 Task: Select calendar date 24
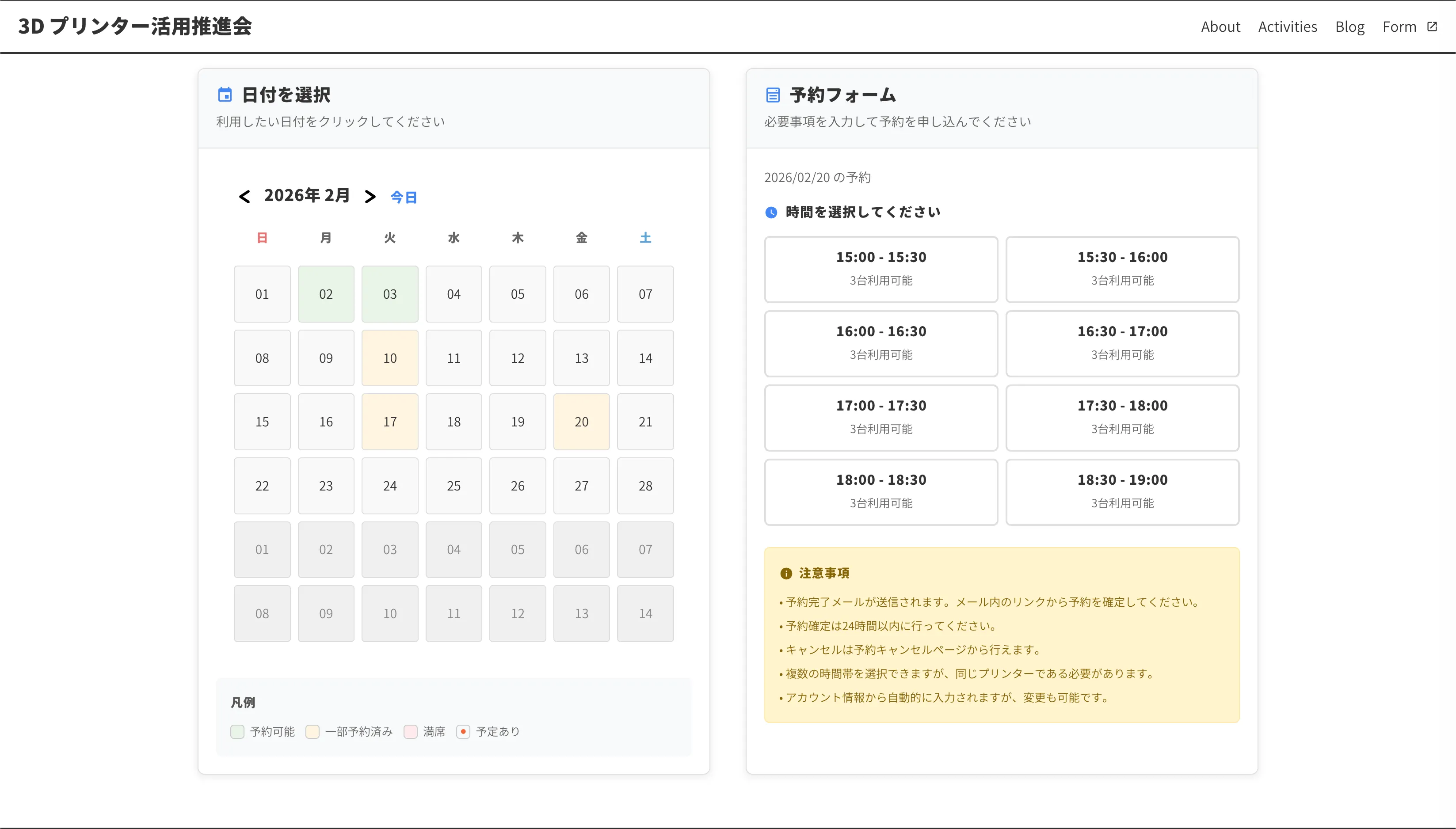(389, 486)
